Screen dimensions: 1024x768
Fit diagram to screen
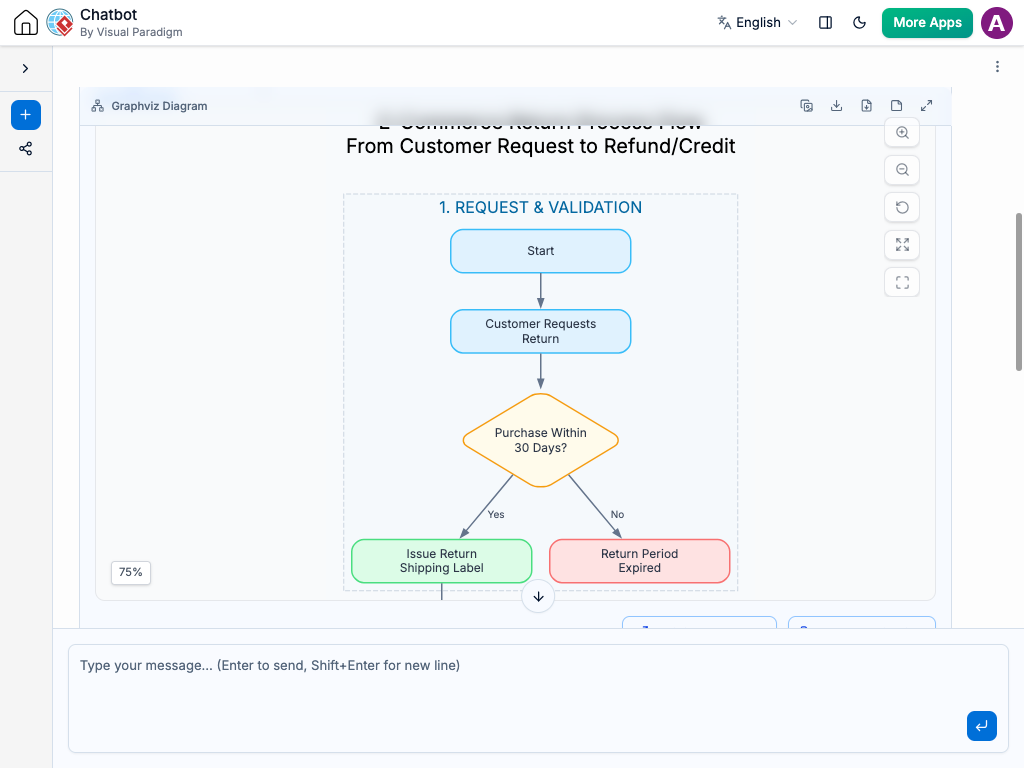(x=902, y=245)
